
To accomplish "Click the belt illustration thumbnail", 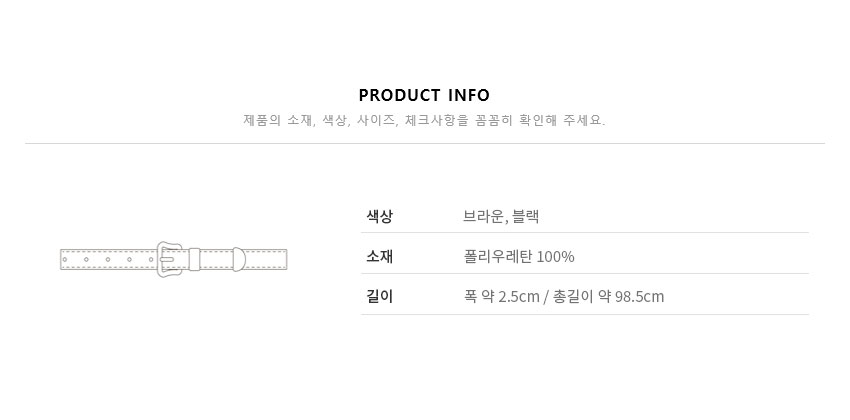I will (173, 260).
